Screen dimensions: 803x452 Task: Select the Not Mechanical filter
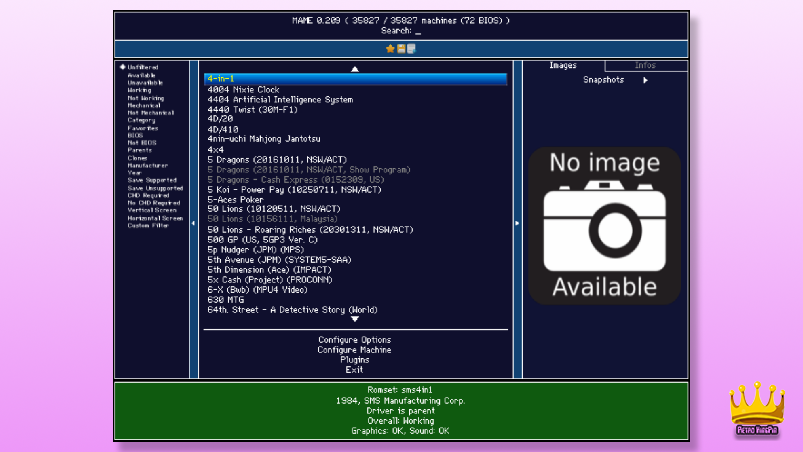[x=151, y=113]
